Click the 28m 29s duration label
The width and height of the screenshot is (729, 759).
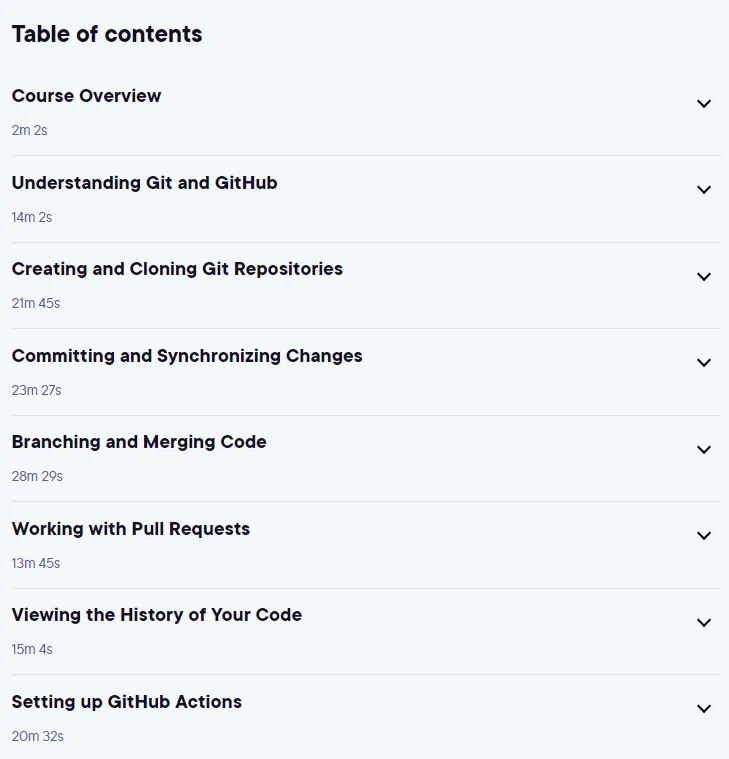pos(37,476)
